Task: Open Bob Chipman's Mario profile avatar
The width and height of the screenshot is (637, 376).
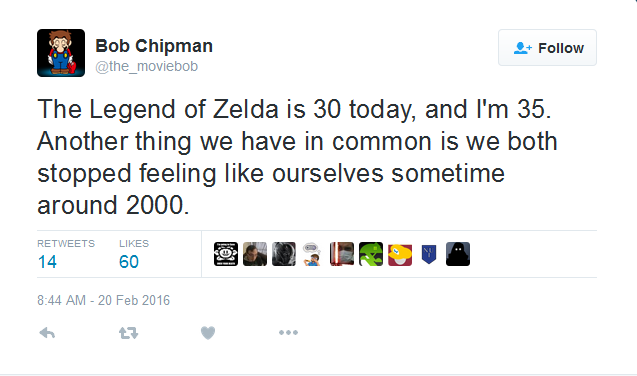Action: click(61, 53)
